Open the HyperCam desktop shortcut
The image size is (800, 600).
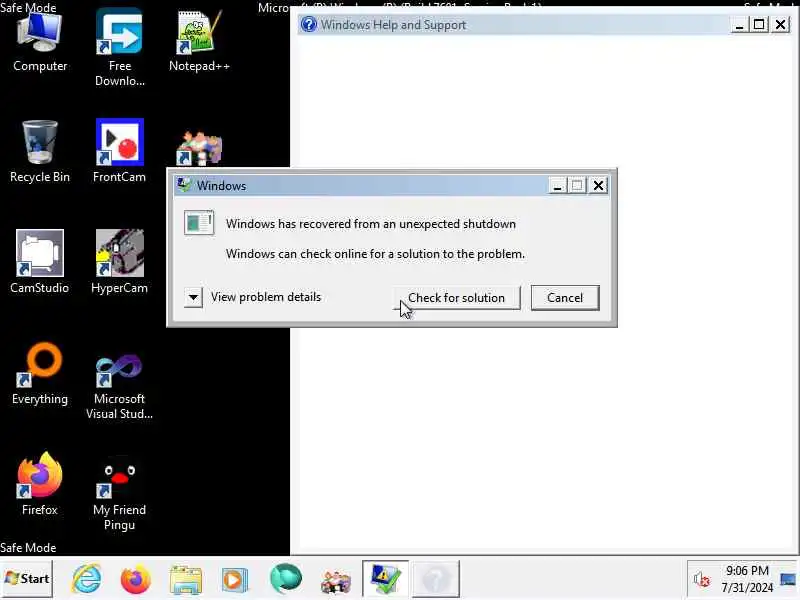pos(119,262)
